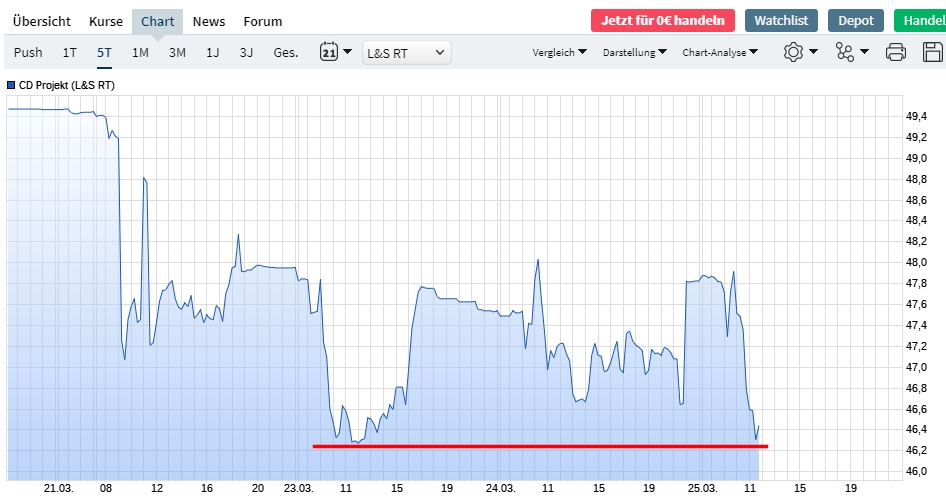Open the share nodes icon

845,52
